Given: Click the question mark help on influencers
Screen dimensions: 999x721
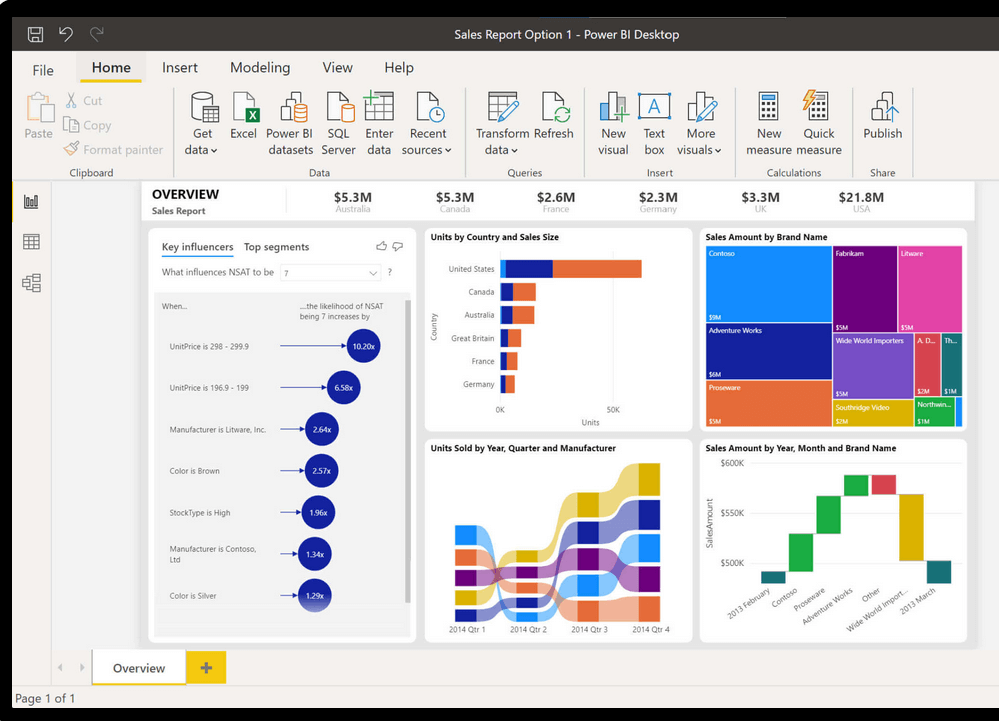Looking at the screenshot, I should [390, 273].
